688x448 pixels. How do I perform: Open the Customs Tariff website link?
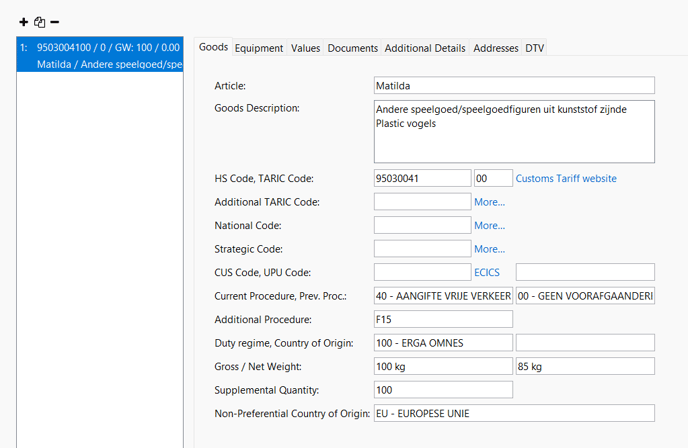(x=566, y=179)
